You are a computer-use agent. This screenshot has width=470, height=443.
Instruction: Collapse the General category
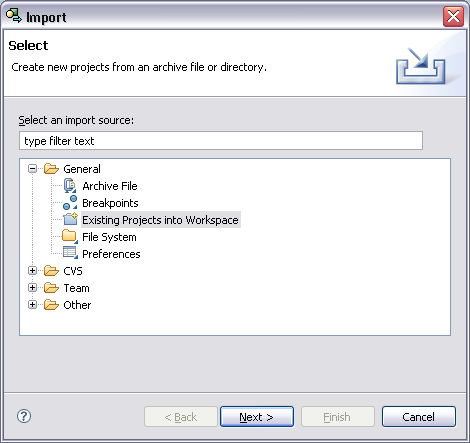[32, 169]
